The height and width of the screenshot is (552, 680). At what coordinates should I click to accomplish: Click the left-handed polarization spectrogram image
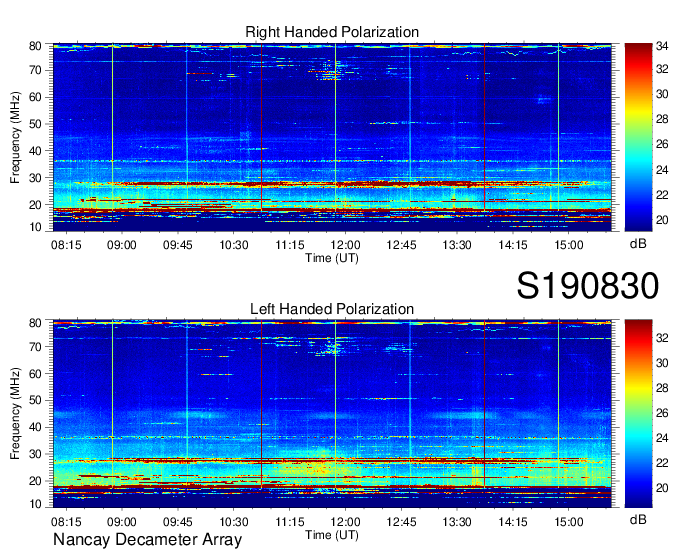332,414
